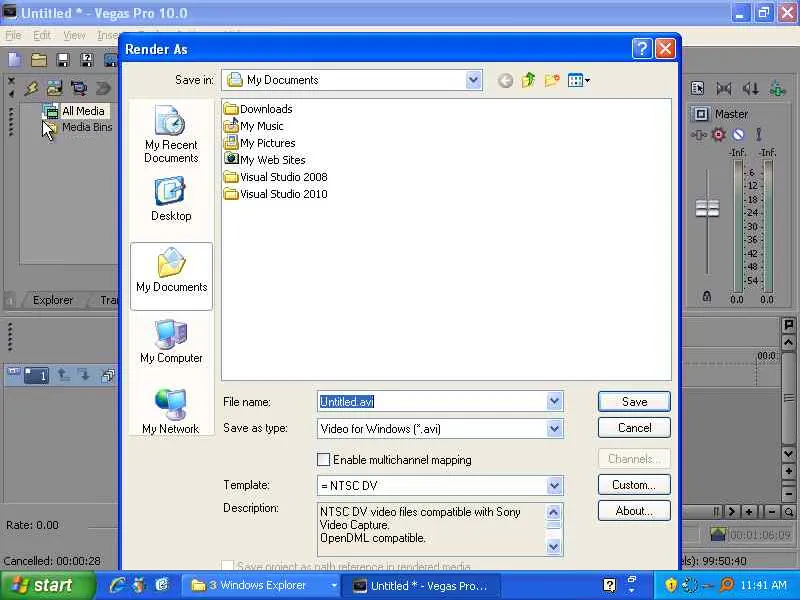Open My Recent Documents place

(171, 134)
